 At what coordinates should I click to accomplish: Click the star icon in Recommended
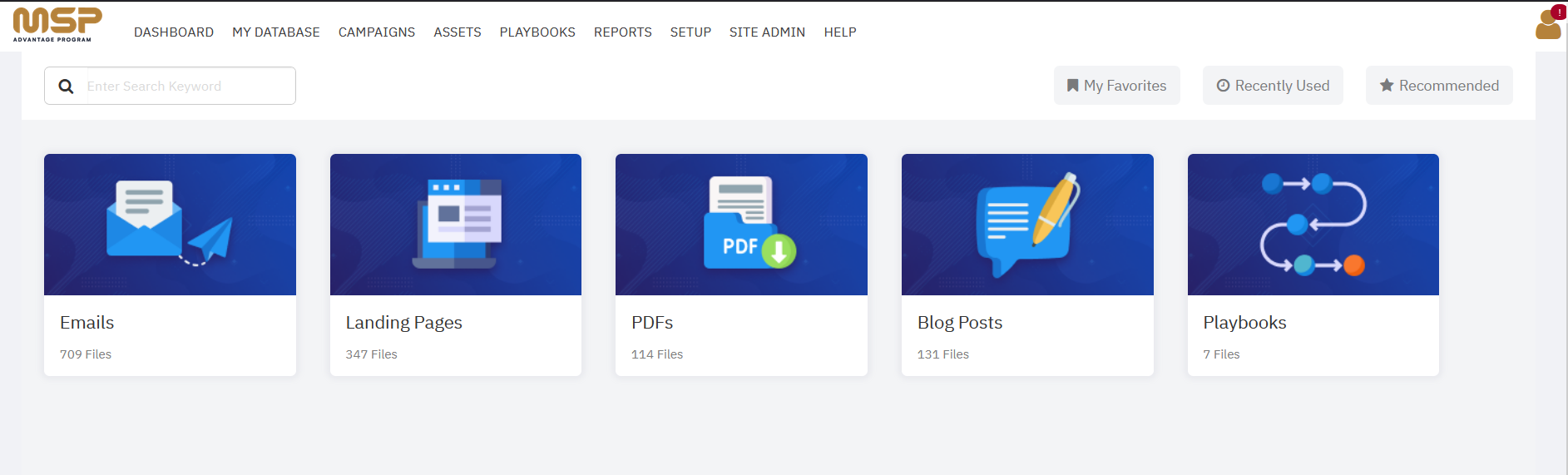click(x=1387, y=86)
